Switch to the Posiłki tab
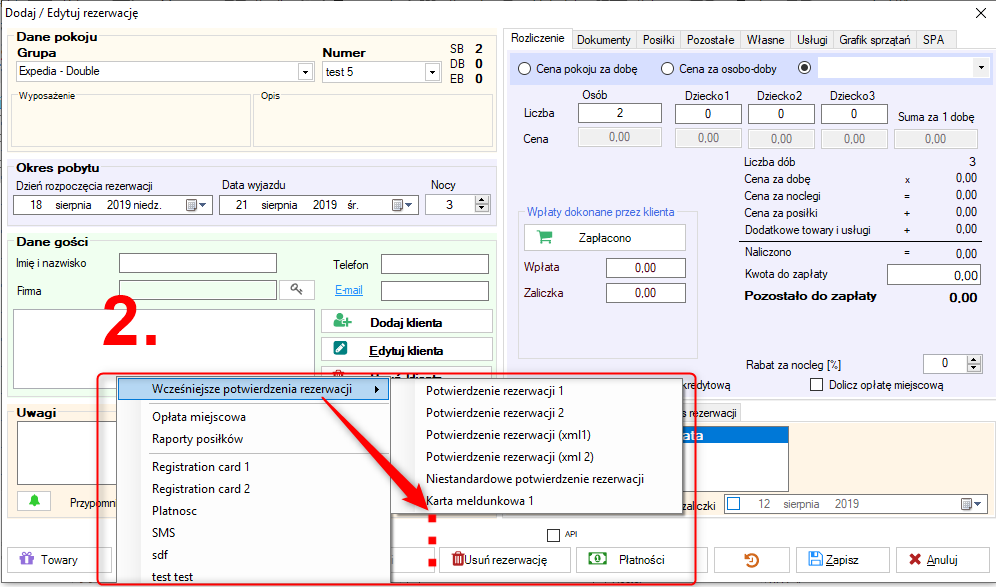Screen dimensions: 998x587 pos(658,39)
